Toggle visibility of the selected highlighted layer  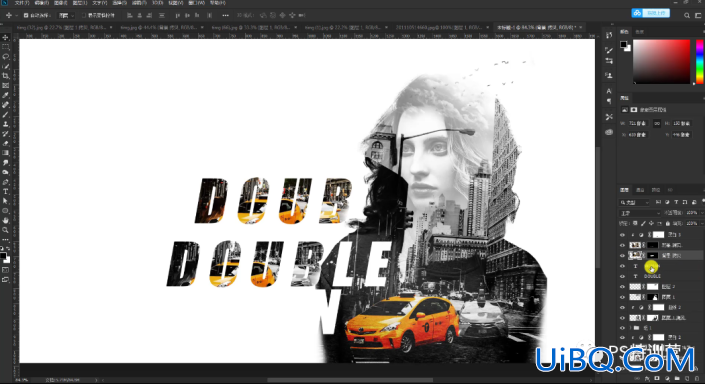coord(622,255)
